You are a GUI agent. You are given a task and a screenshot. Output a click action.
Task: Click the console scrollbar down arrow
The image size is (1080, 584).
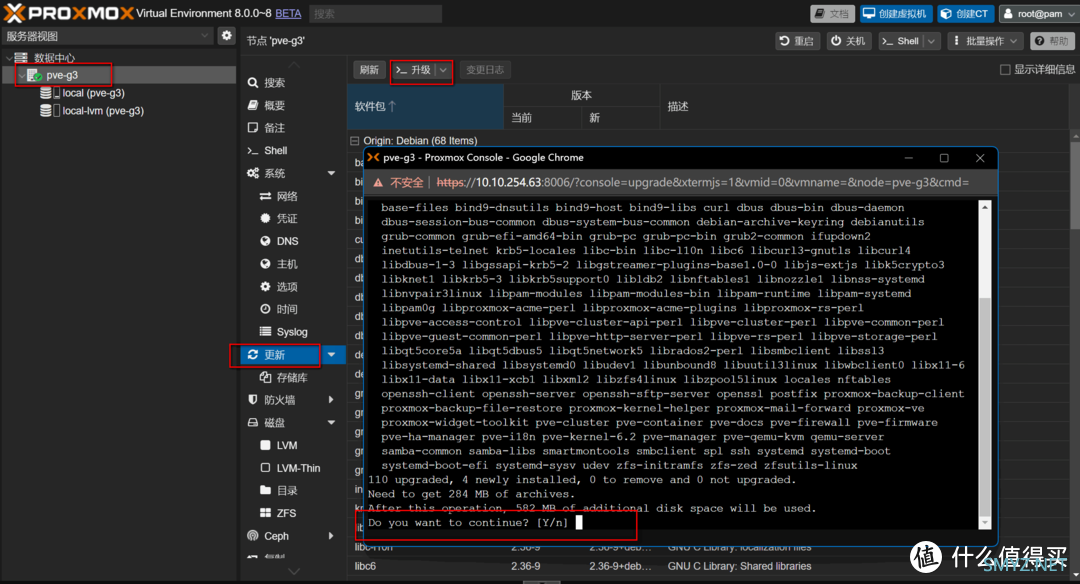[x=985, y=523]
